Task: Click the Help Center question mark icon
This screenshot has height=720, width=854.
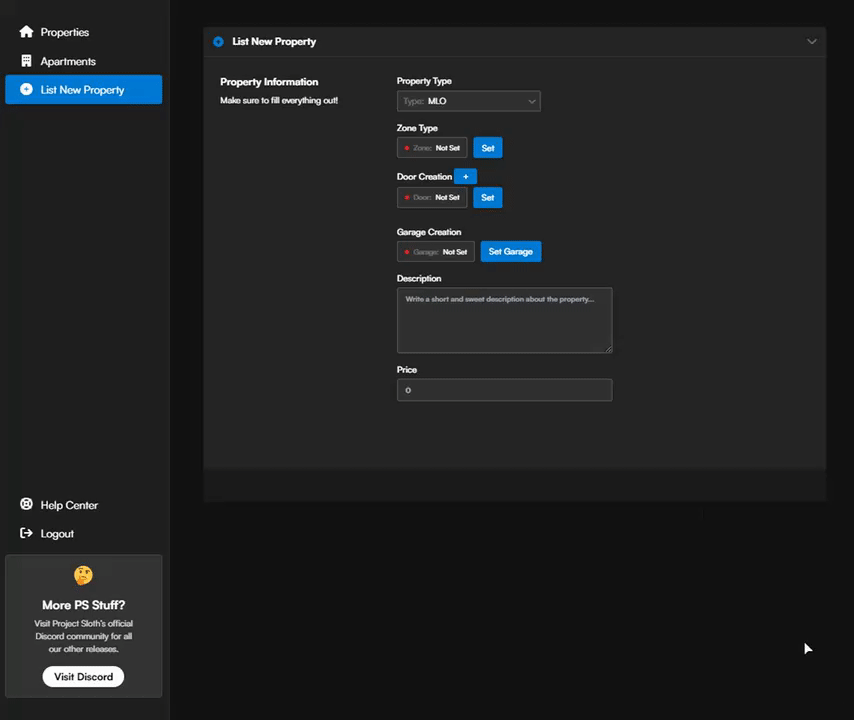Action: click(26, 505)
